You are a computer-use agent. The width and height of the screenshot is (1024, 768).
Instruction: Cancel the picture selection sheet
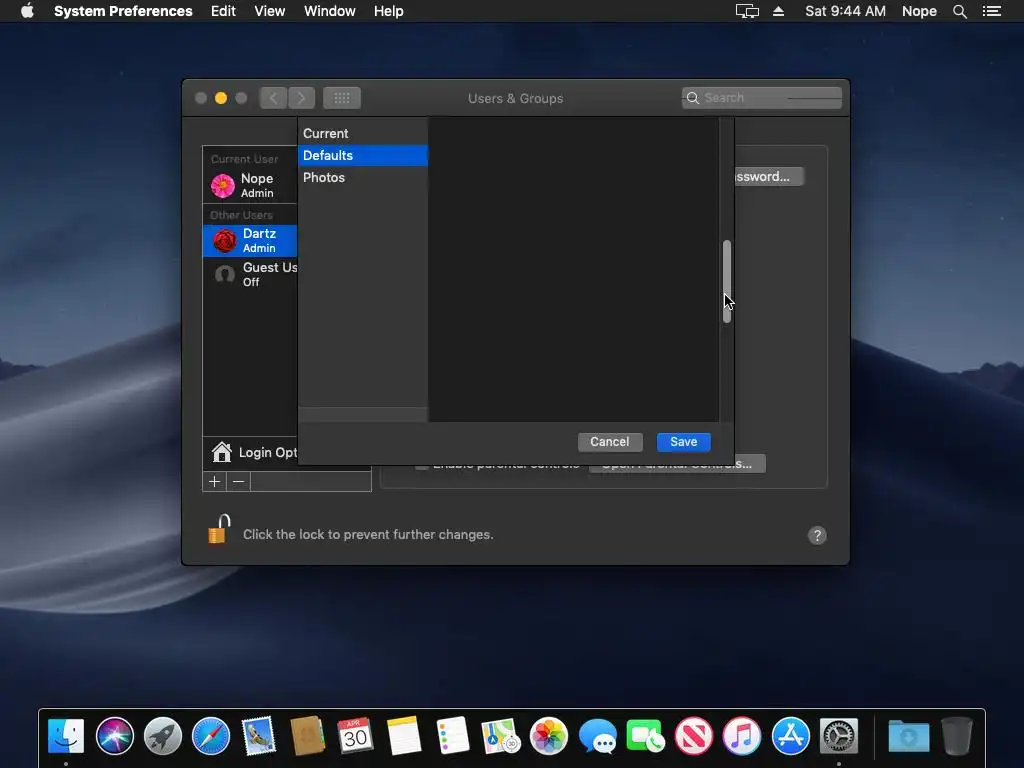(610, 442)
